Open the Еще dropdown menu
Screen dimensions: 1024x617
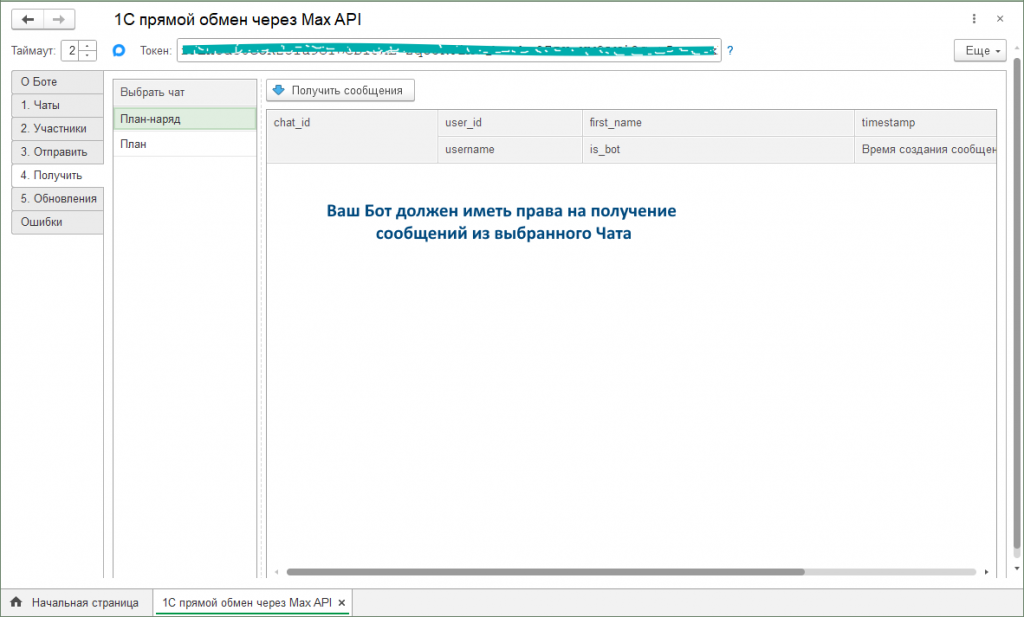(980, 50)
